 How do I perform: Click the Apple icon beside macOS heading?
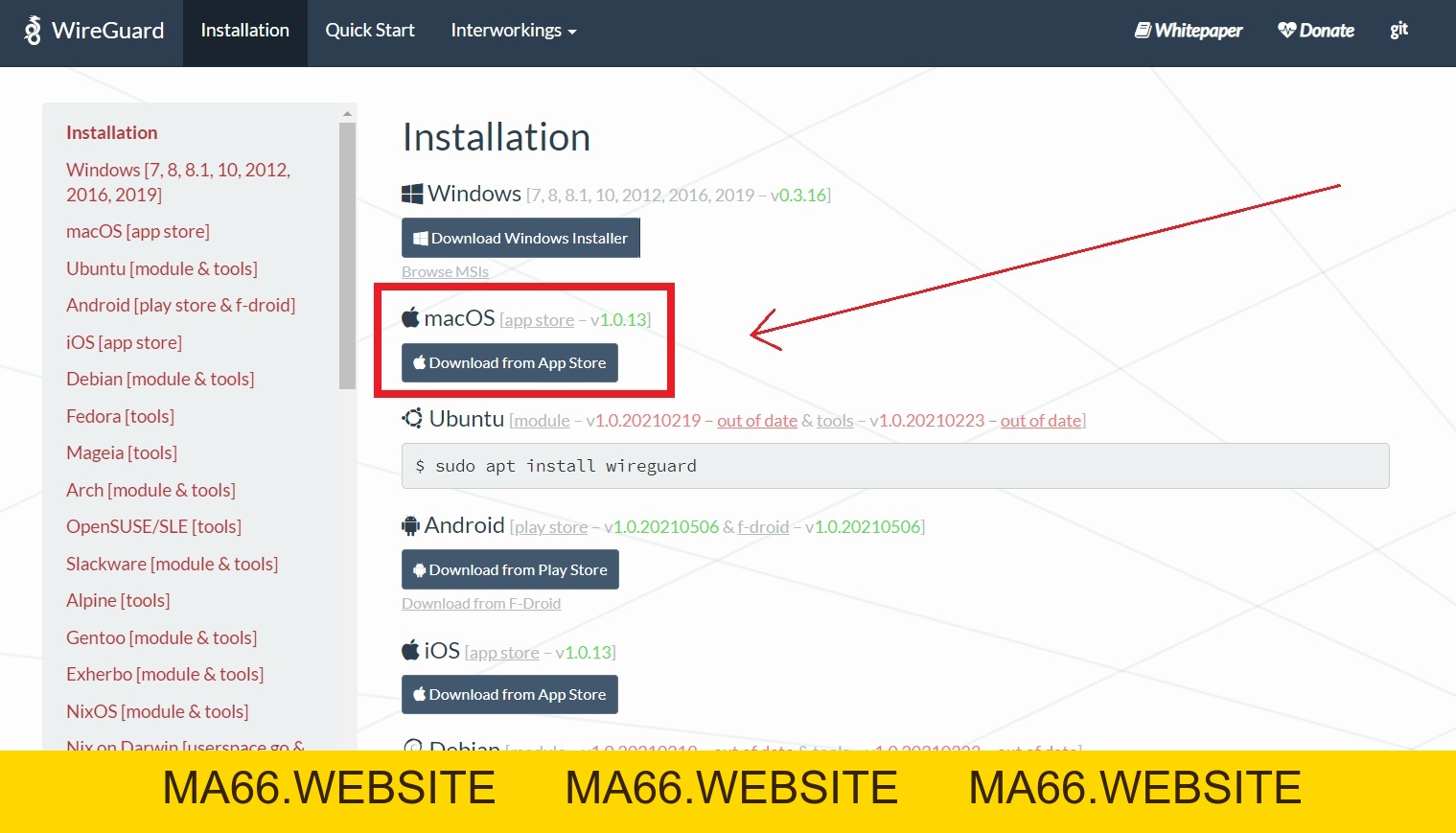(410, 317)
